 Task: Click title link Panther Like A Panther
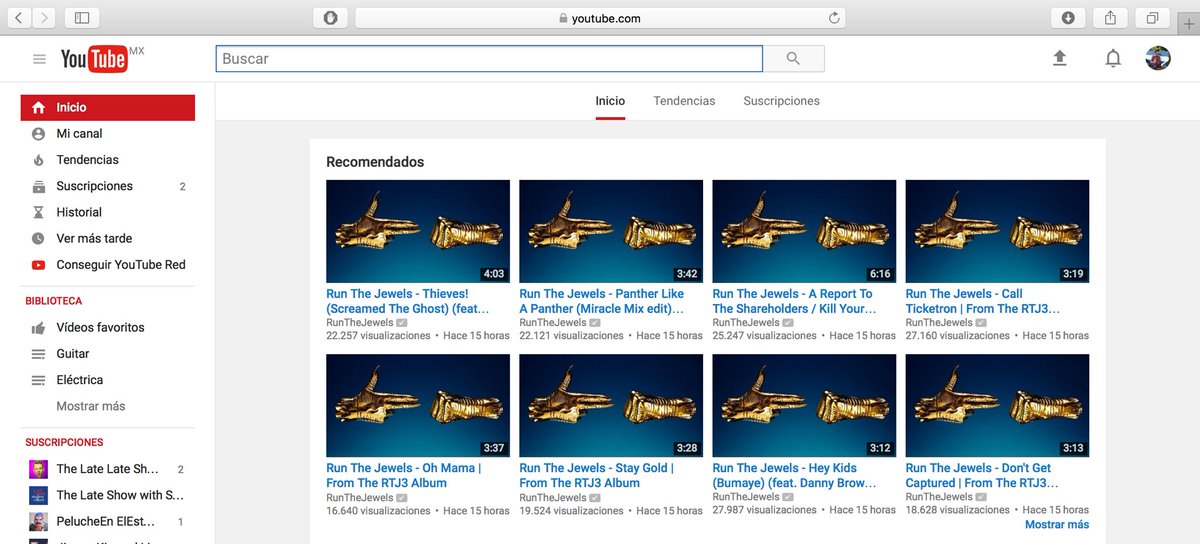click(602, 301)
